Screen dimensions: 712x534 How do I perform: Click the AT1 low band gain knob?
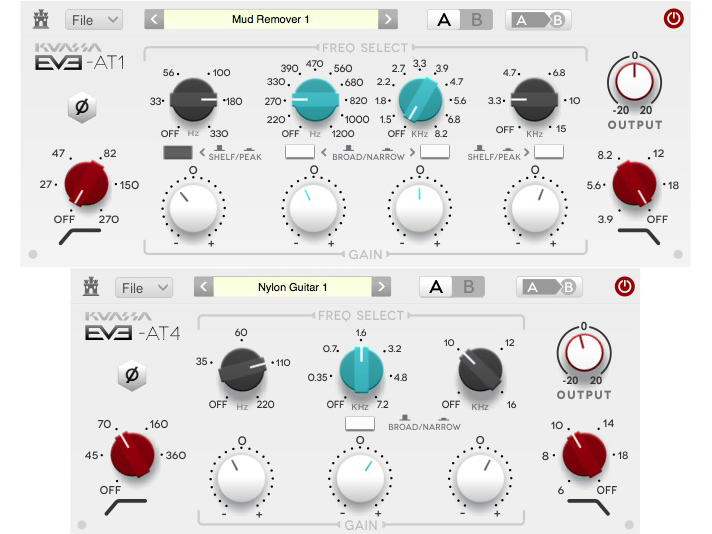click(x=193, y=208)
